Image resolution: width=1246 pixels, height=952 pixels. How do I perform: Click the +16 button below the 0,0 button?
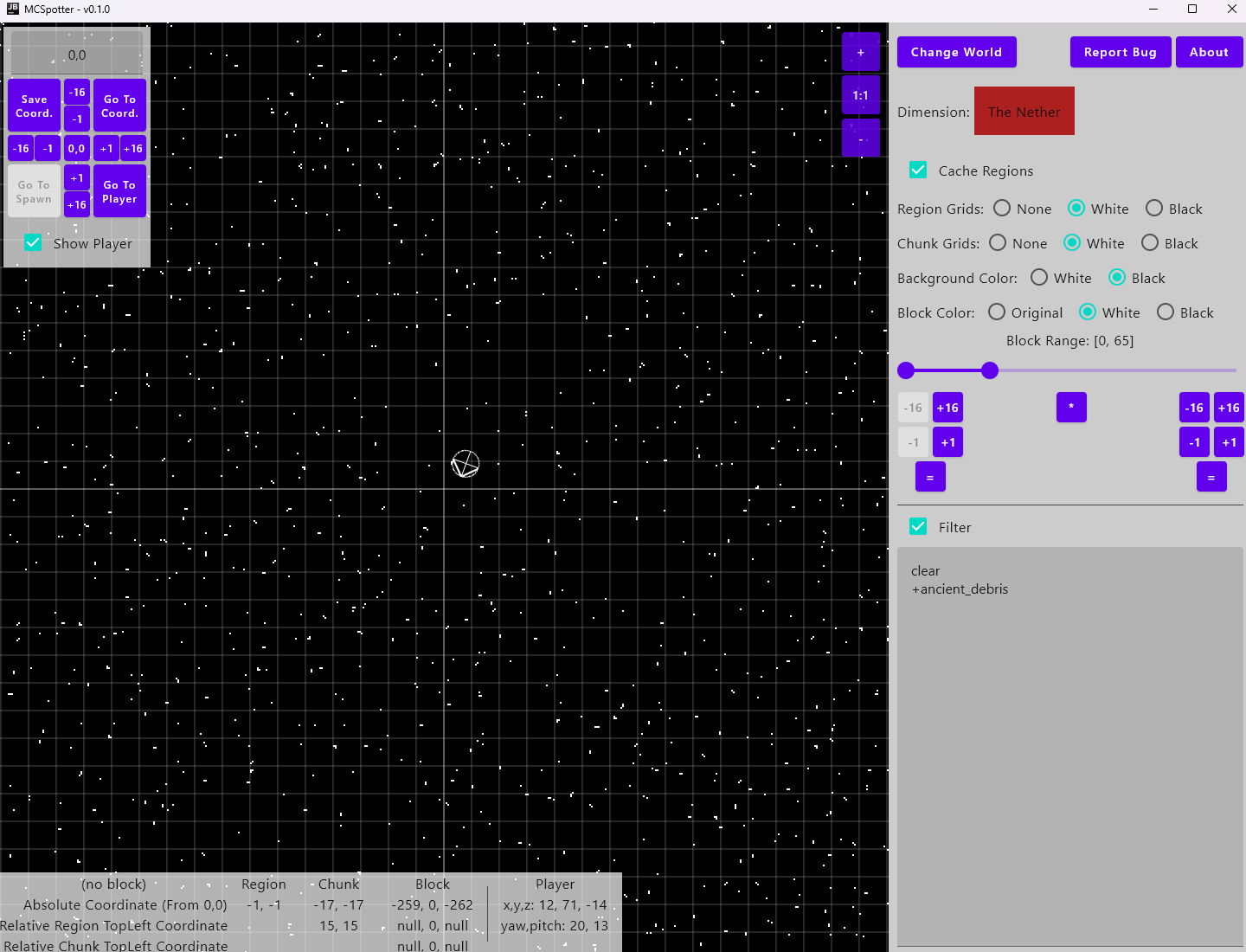77,205
